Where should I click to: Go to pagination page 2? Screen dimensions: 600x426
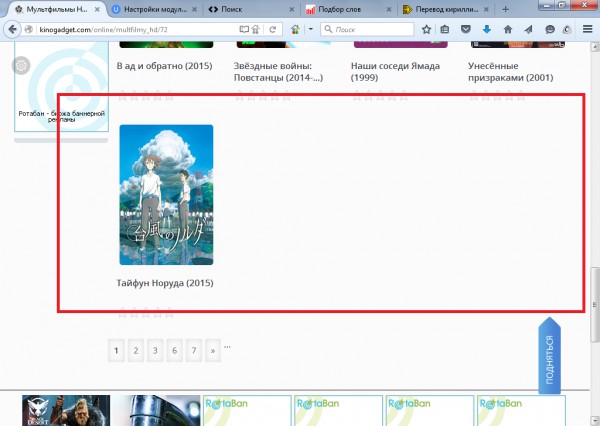tap(136, 350)
